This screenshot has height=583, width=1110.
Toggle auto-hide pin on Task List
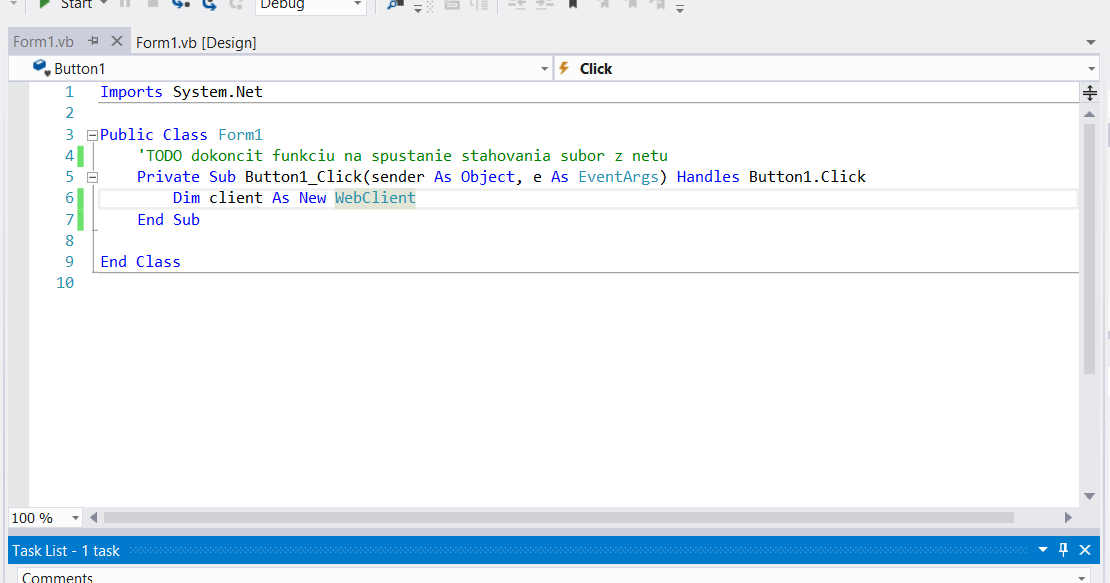[x=1063, y=550]
